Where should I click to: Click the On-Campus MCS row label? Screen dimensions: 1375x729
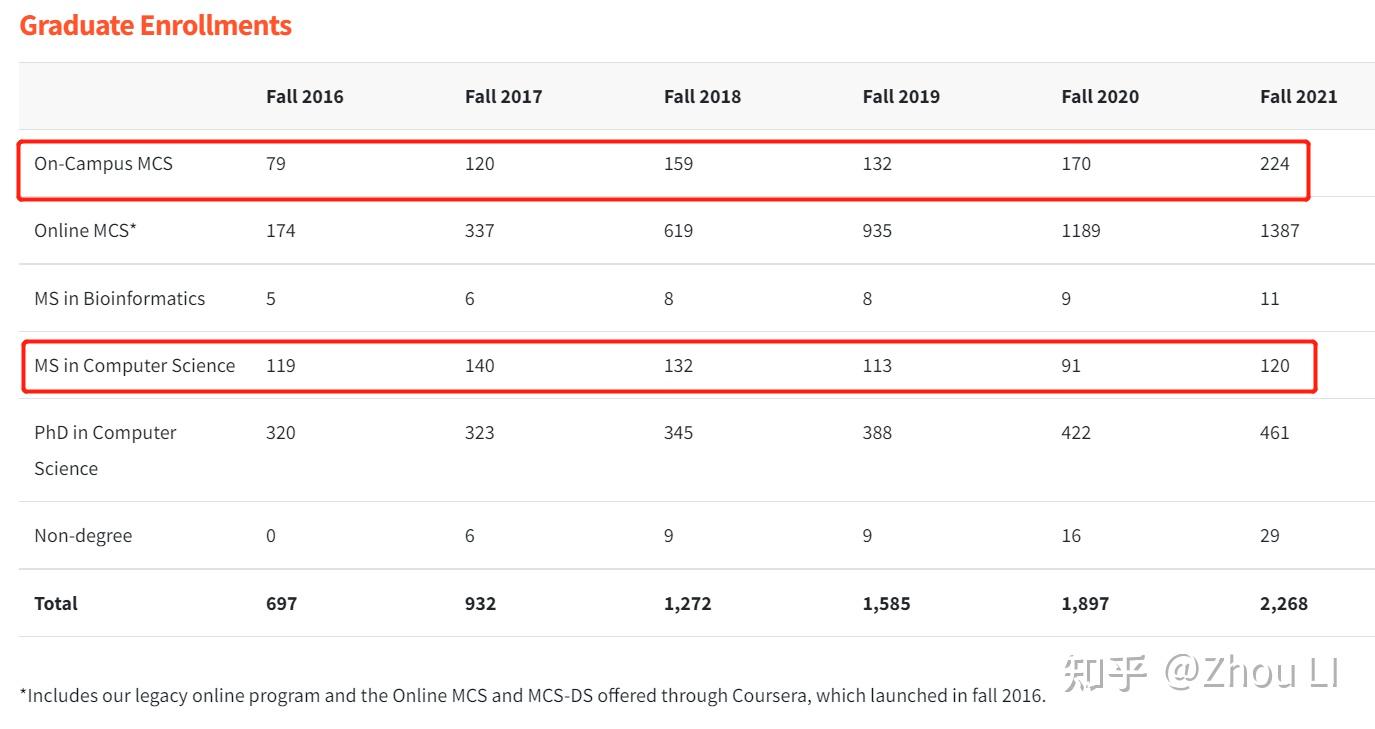coord(103,163)
